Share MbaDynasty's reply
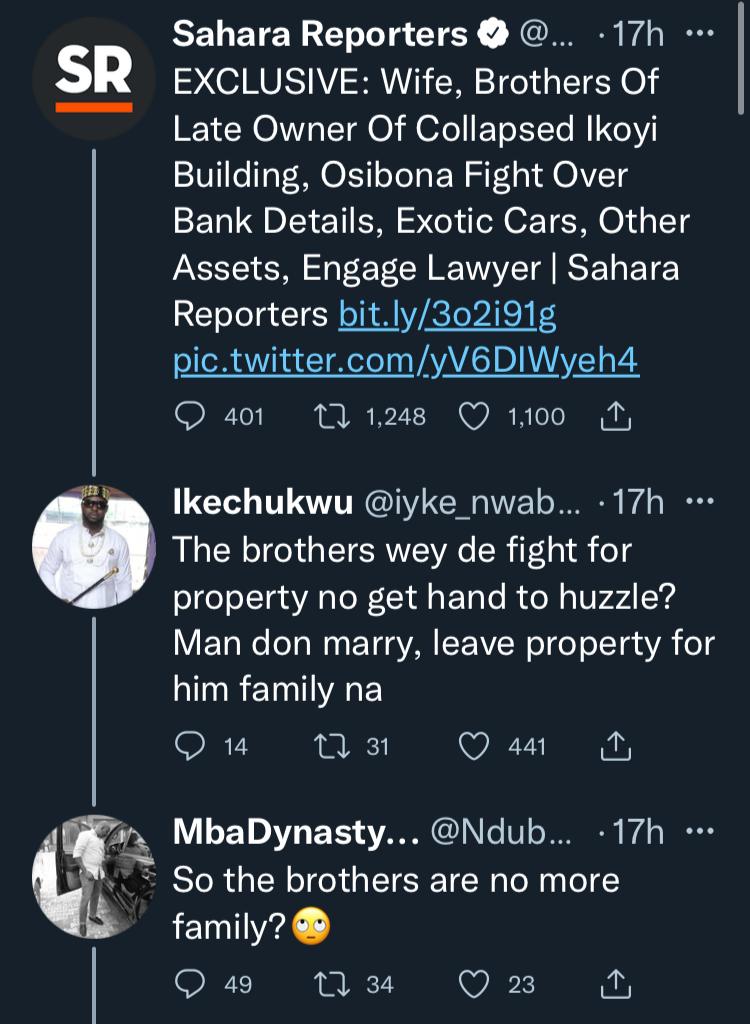The image size is (750, 1024). pyautogui.click(x=616, y=985)
